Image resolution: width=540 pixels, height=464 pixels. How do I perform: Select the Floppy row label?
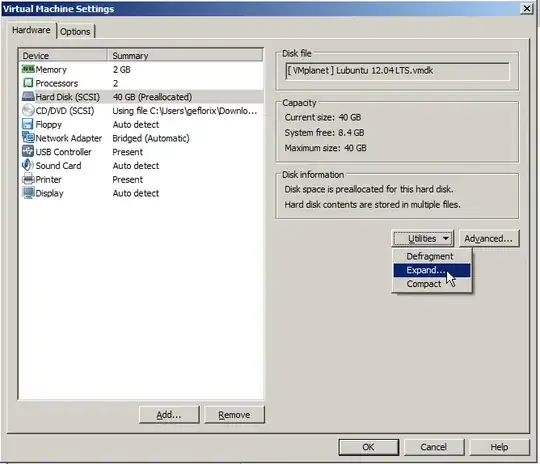(x=49, y=125)
